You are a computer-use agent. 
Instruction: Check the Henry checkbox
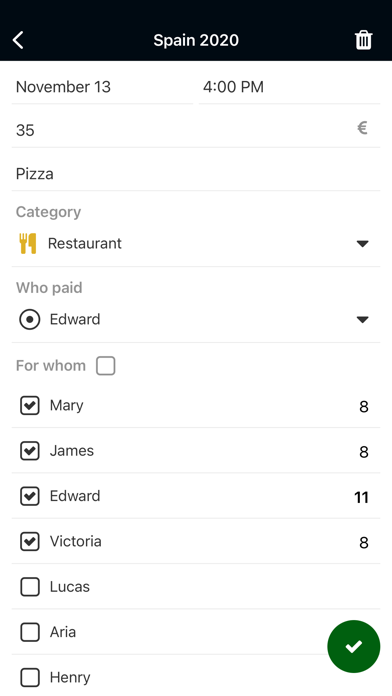[x=30, y=677]
